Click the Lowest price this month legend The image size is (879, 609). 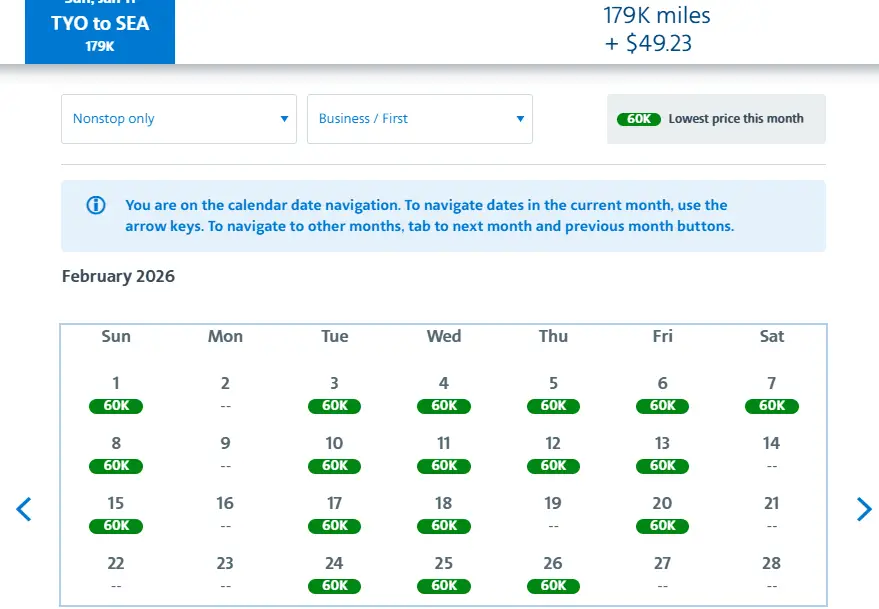(716, 119)
